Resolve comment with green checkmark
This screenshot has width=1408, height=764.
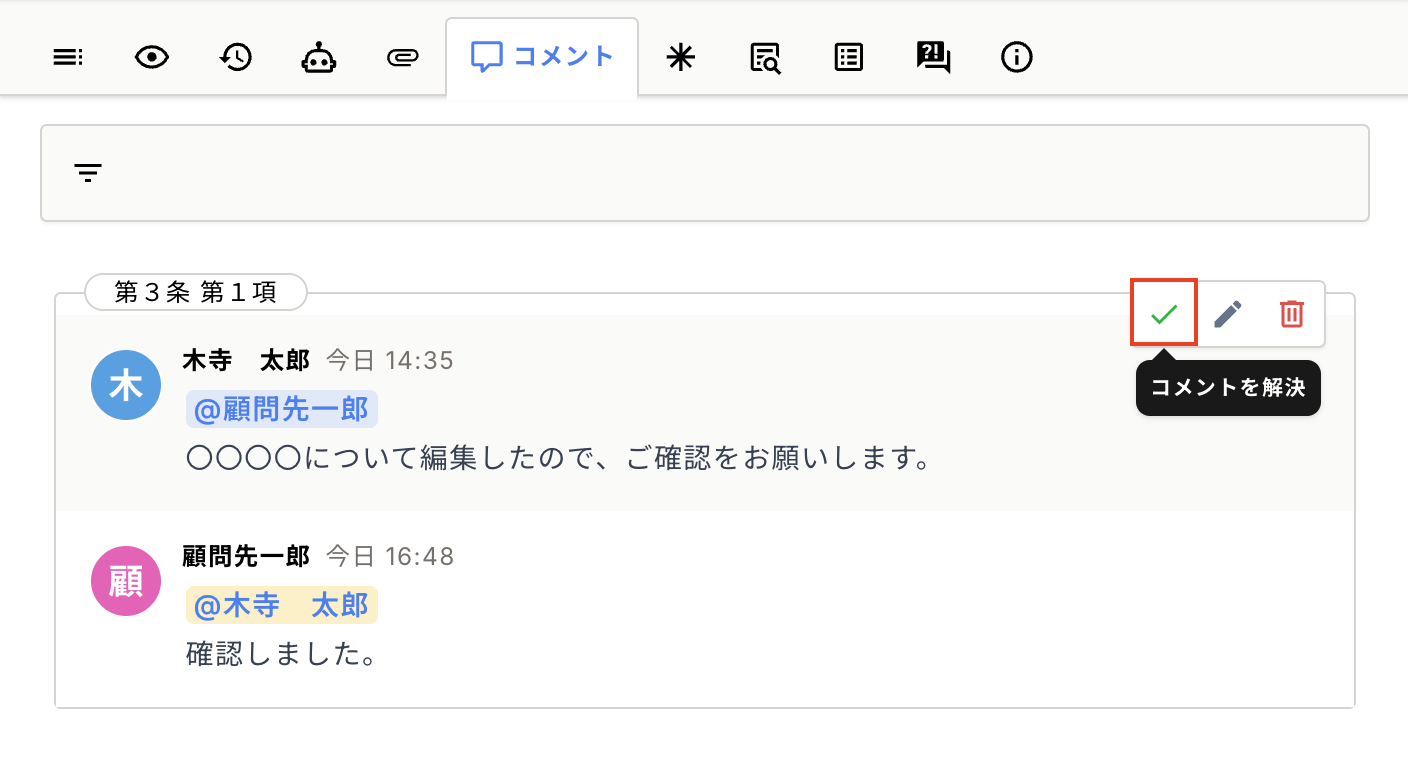click(1164, 314)
